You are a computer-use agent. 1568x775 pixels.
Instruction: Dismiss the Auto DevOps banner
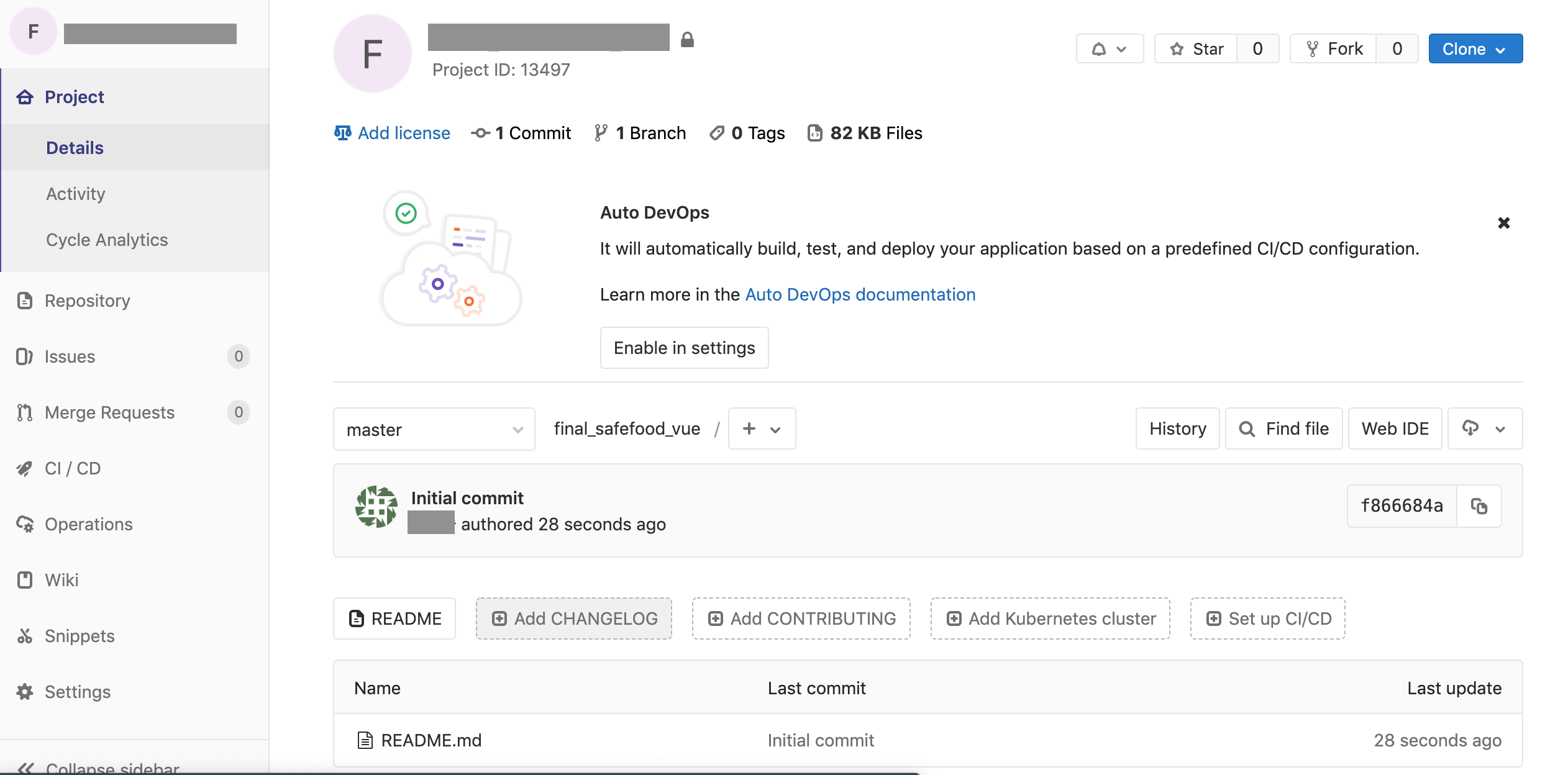[1503, 223]
